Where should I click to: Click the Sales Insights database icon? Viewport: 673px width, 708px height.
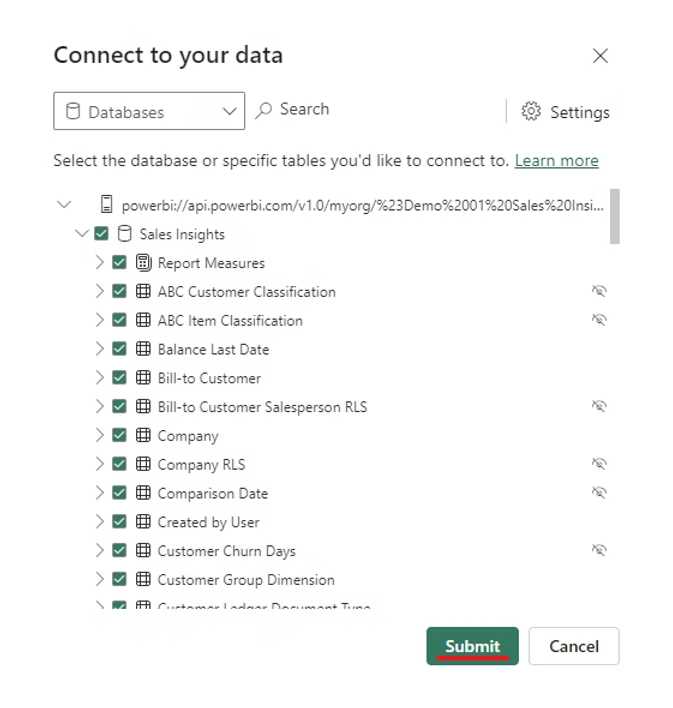(125, 234)
